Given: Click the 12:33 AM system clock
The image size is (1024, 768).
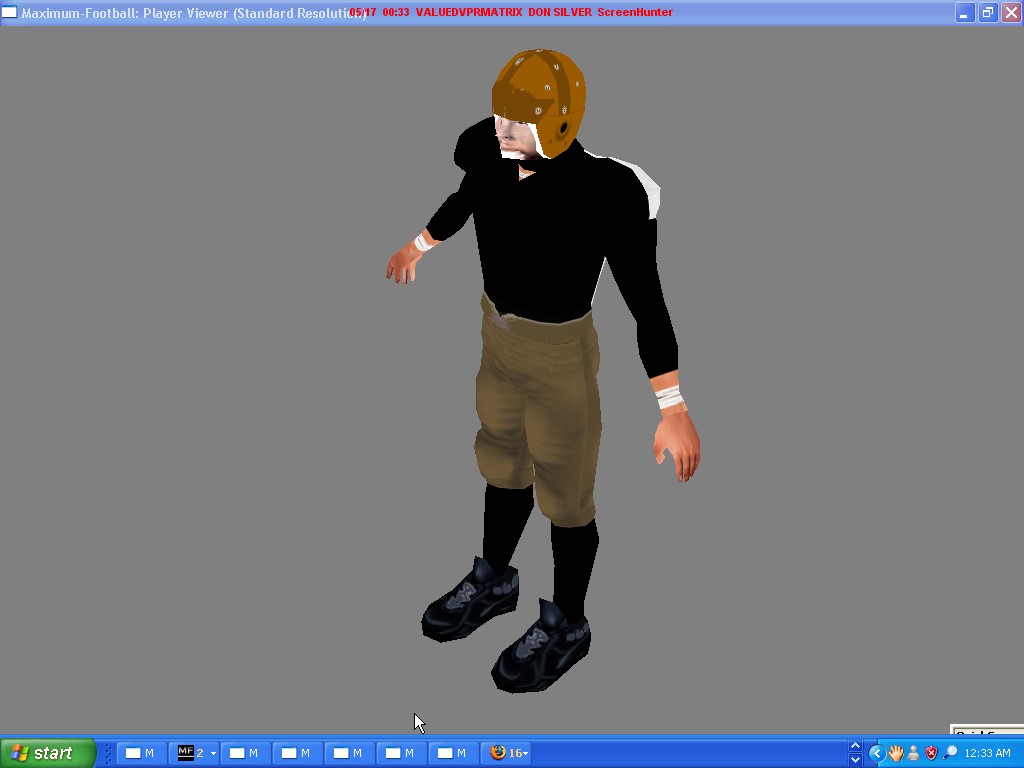Looking at the screenshot, I should pyautogui.click(x=987, y=753).
